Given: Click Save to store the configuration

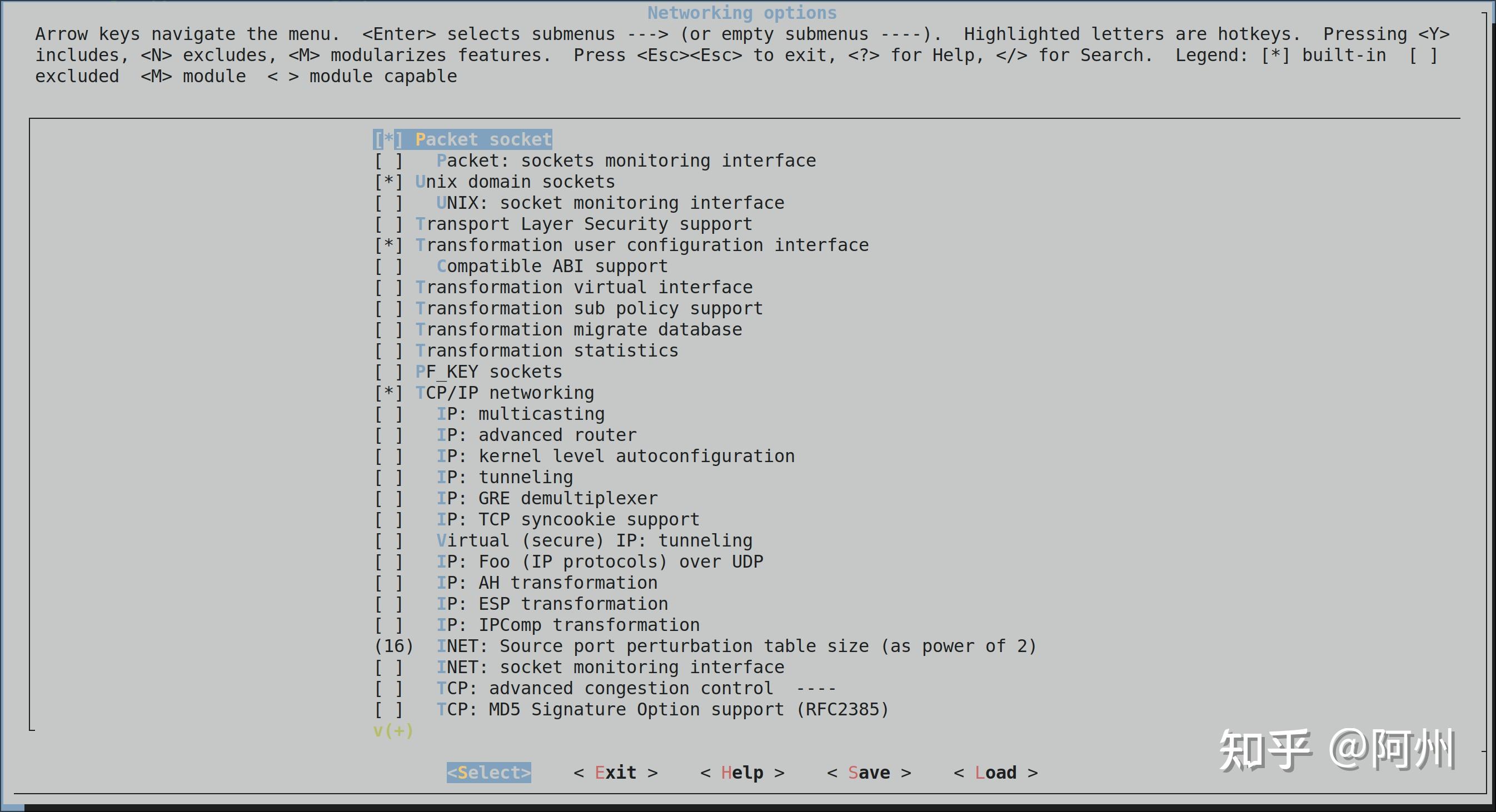Looking at the screenshot, I should pyautogui.click(x=869, y=772).
